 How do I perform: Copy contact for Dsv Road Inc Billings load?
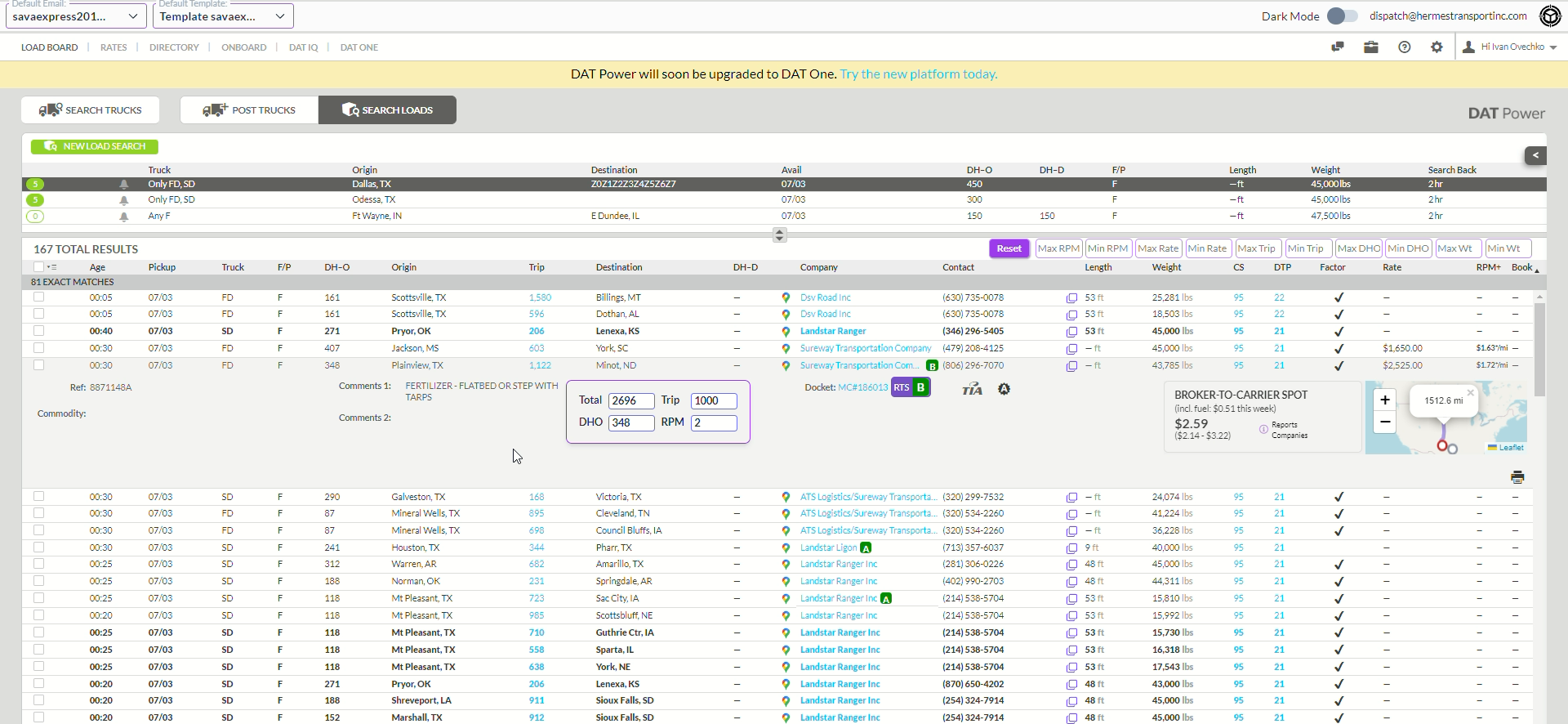pos(1071,298)
